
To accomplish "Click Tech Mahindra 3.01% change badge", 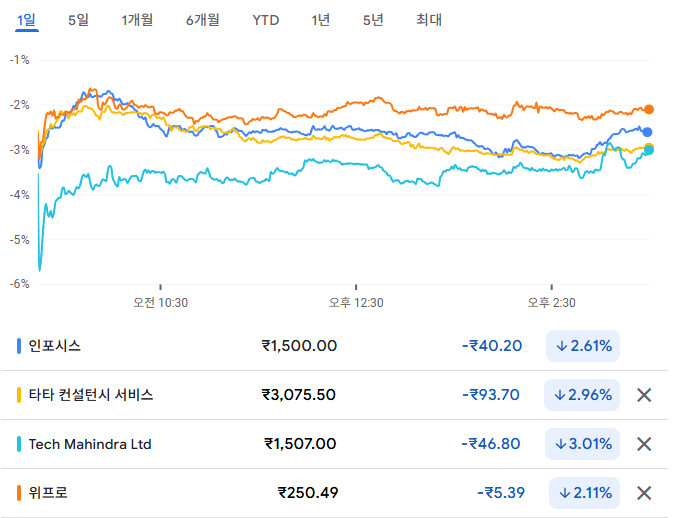I will pos(583,444).
